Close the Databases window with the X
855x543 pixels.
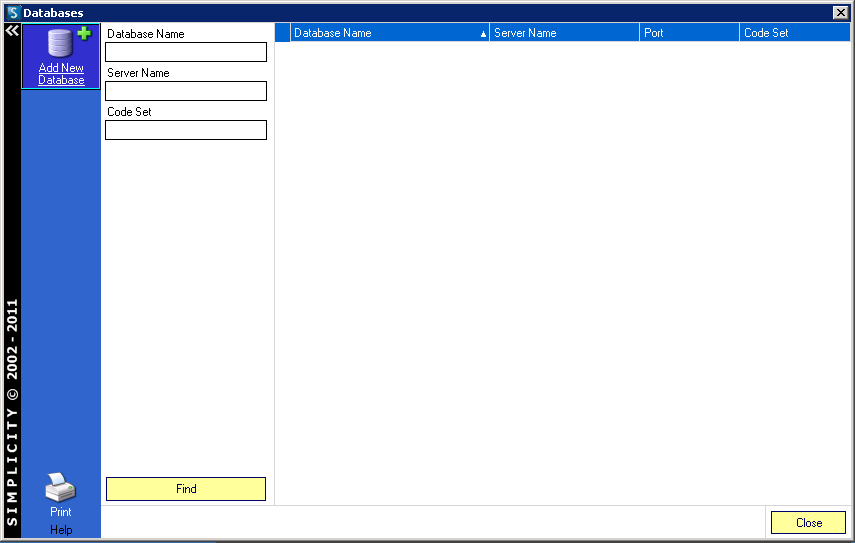point(840,13)
